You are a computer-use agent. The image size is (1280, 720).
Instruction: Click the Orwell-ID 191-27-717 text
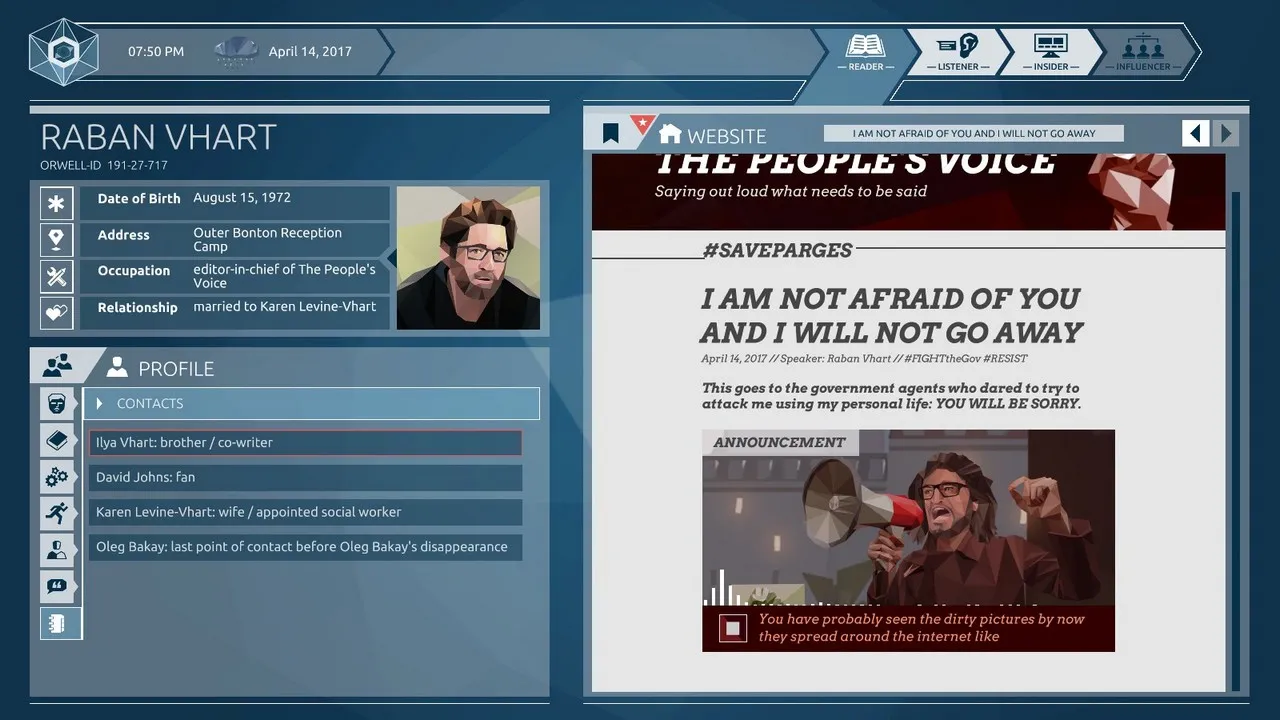(x=104, y=165)
